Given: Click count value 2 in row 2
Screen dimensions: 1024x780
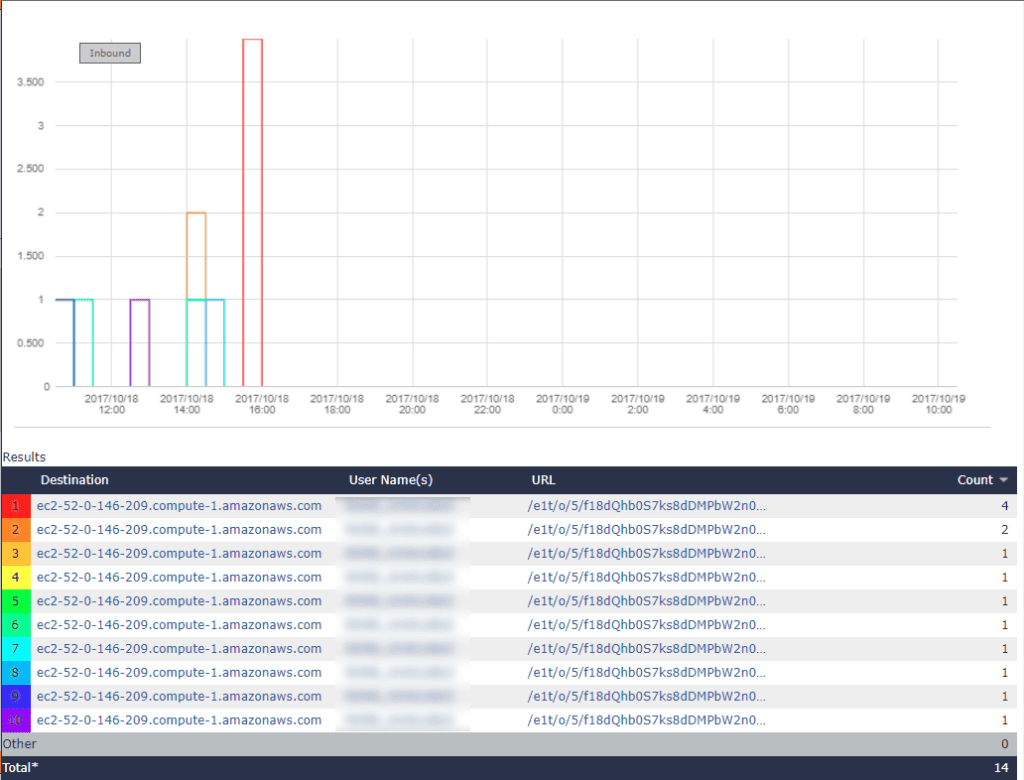Looking at the screenshot, I should 1004,530.
